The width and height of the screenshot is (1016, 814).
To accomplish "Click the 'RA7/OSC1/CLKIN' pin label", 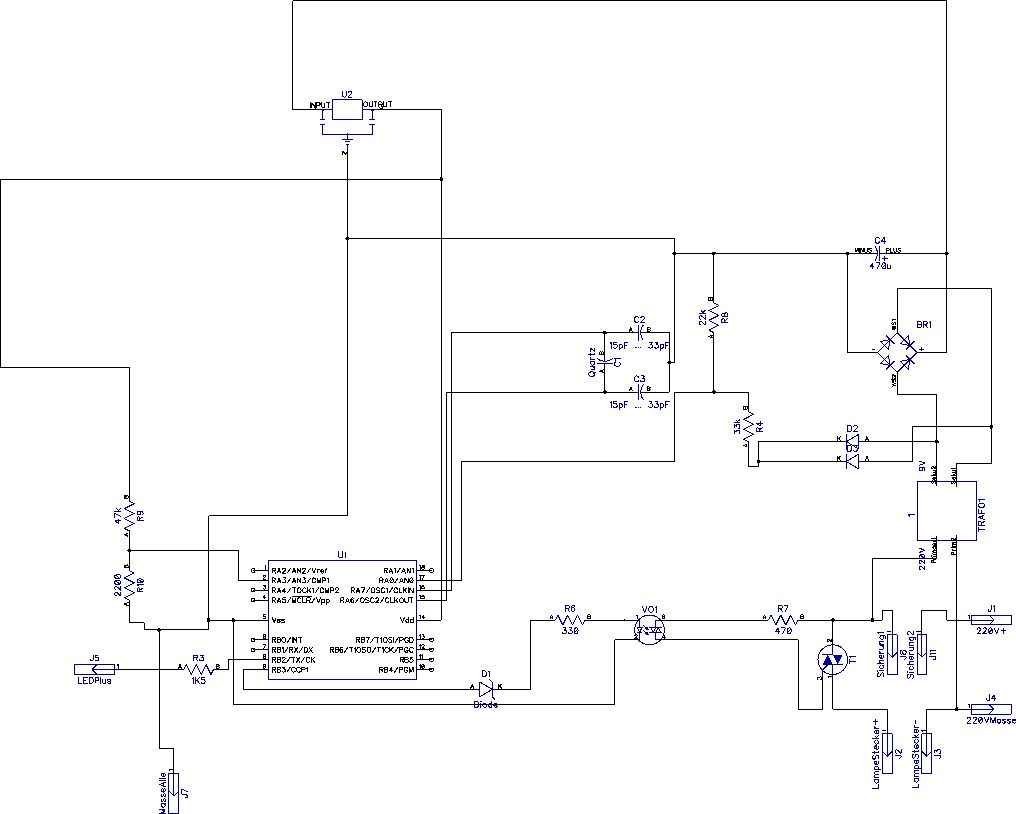I will coord(382,590).
